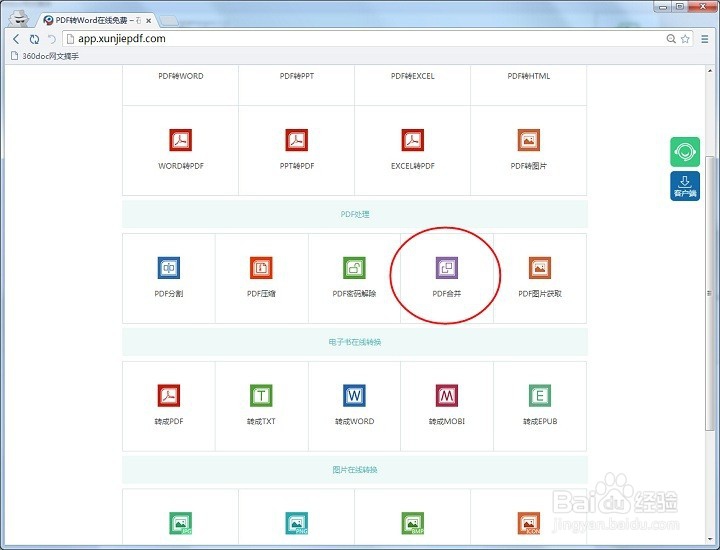The width and height of the screenshot is (720, 550).
Task: Open the 转成PDF ebook conversion icon
Action: (169, 395)
